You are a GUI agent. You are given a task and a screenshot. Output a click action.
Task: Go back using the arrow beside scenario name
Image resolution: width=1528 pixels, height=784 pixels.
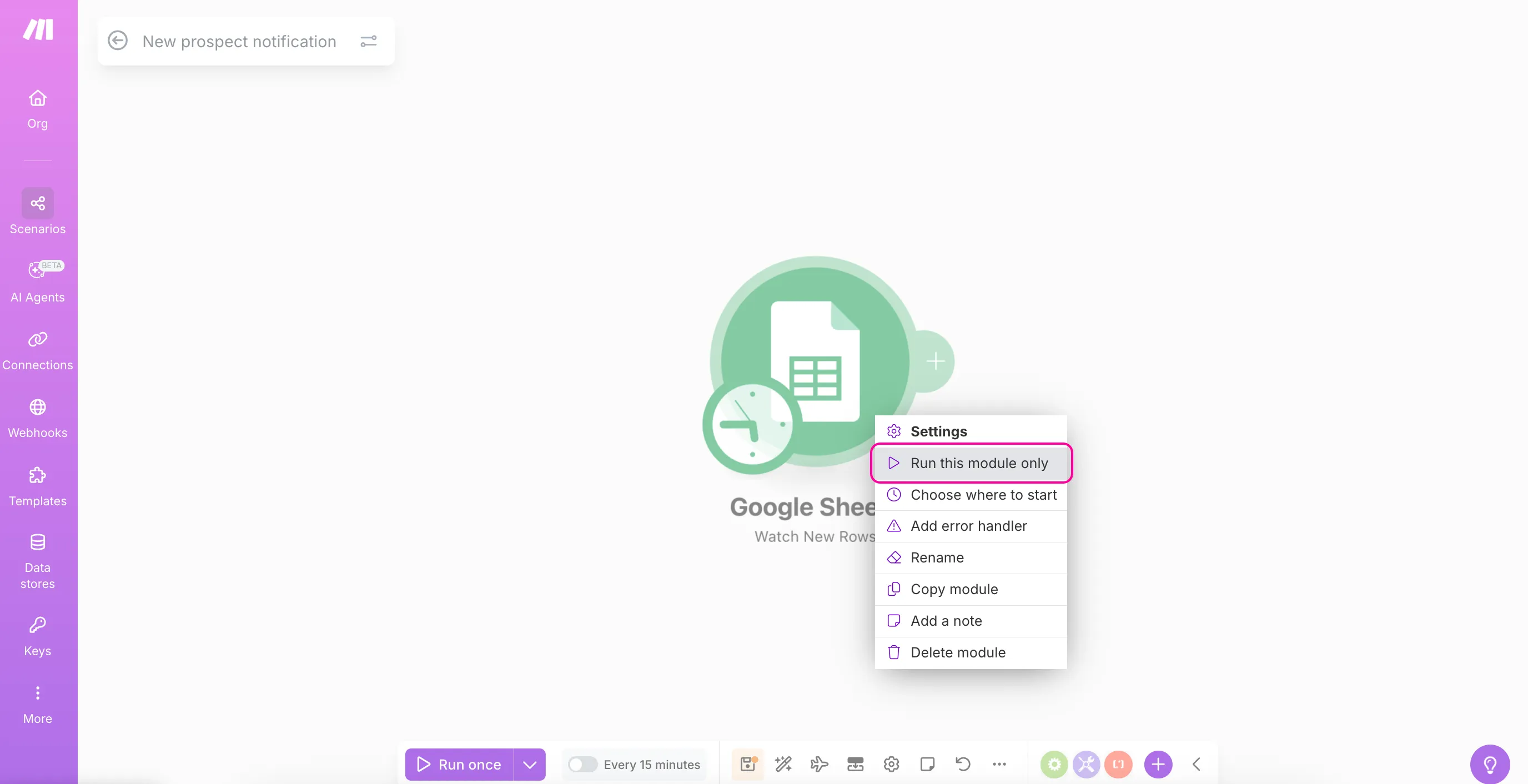tap(118, 41)
